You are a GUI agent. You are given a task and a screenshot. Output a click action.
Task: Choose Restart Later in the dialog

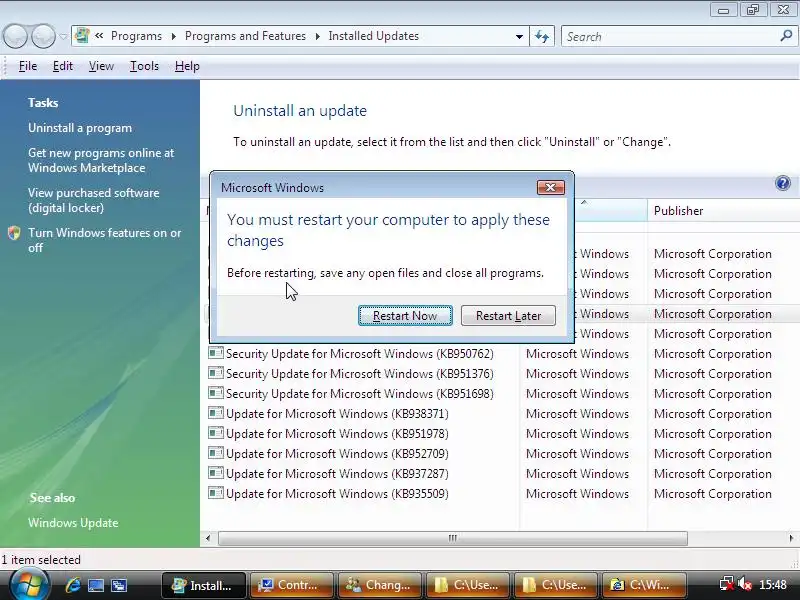click(x=508, y=316)
